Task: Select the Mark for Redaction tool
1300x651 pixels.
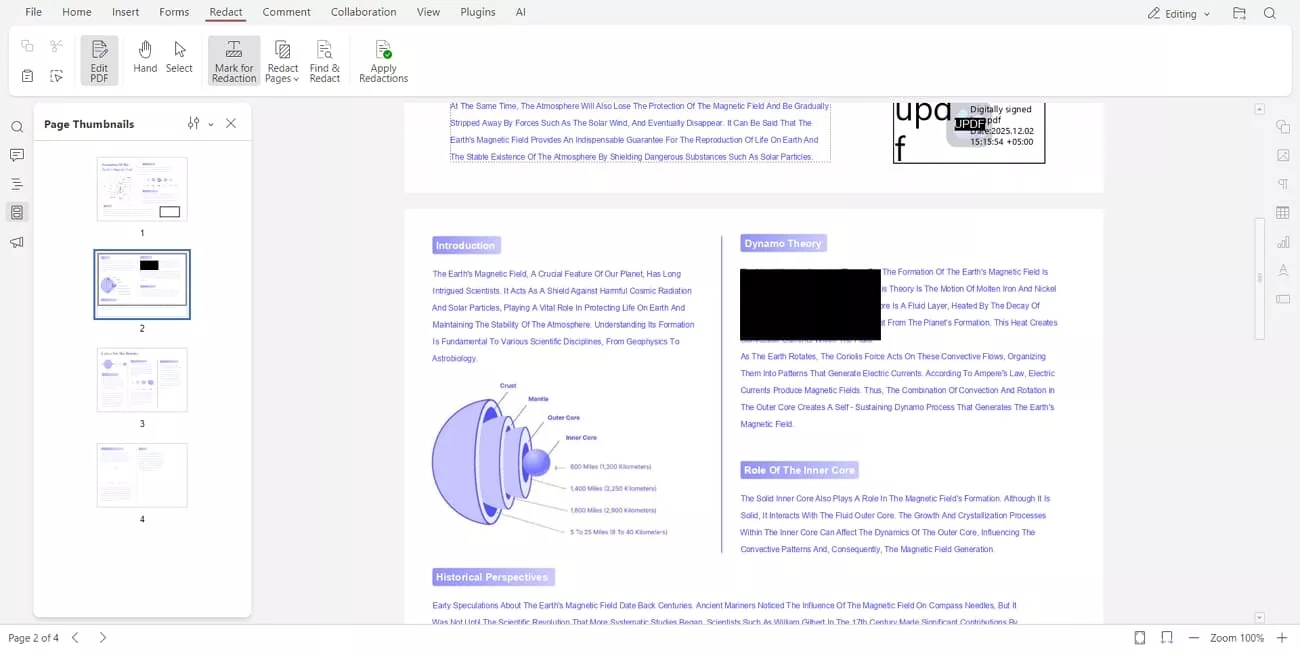Action: [x=233, y=60]
